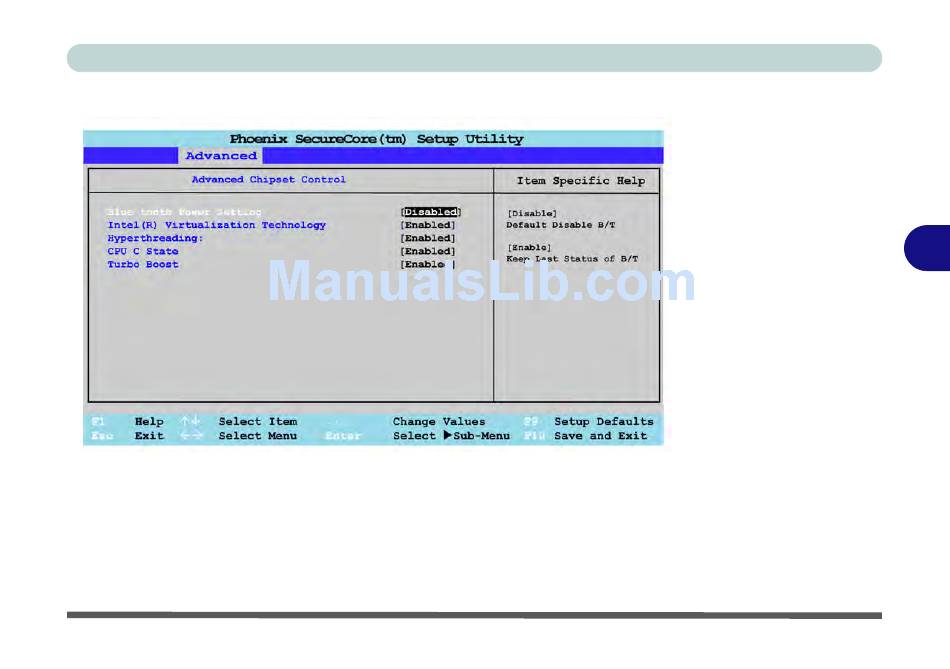Click the F9 key icon

click(532, 422)
